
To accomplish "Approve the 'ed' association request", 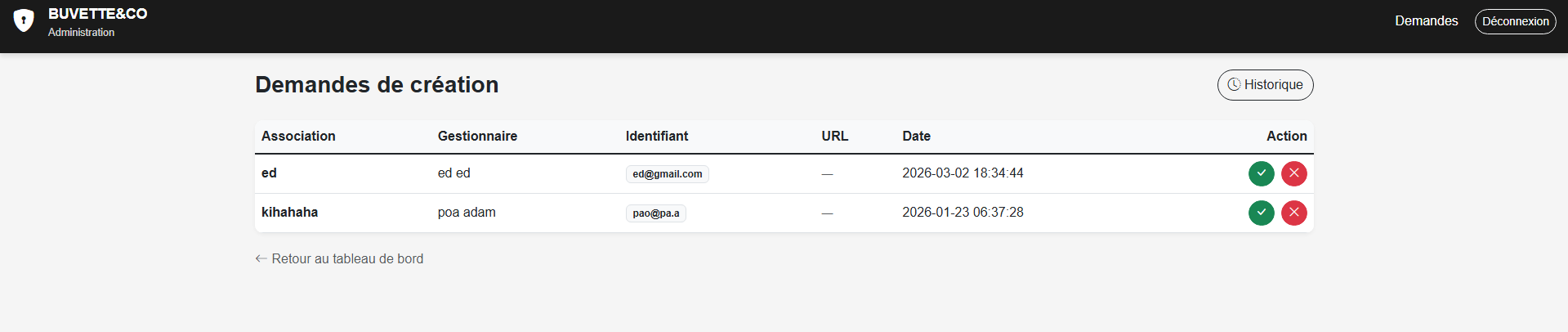I will [1261, 173].
